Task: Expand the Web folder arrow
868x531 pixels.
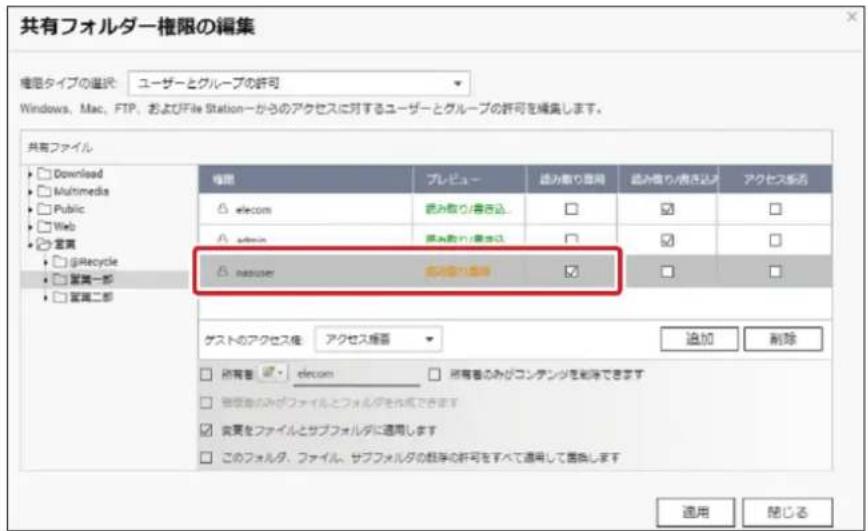Action: (30, 227)
